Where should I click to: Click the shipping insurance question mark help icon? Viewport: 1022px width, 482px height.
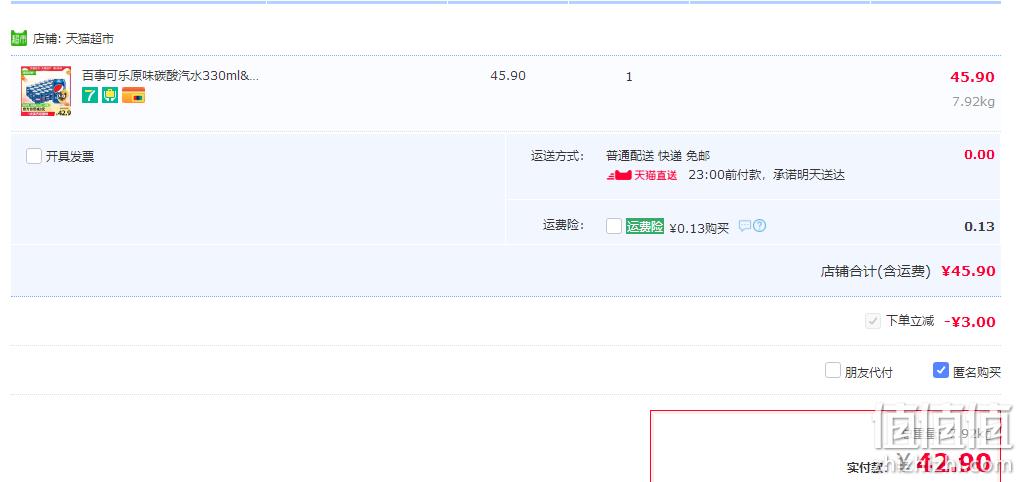click(759, 226)
